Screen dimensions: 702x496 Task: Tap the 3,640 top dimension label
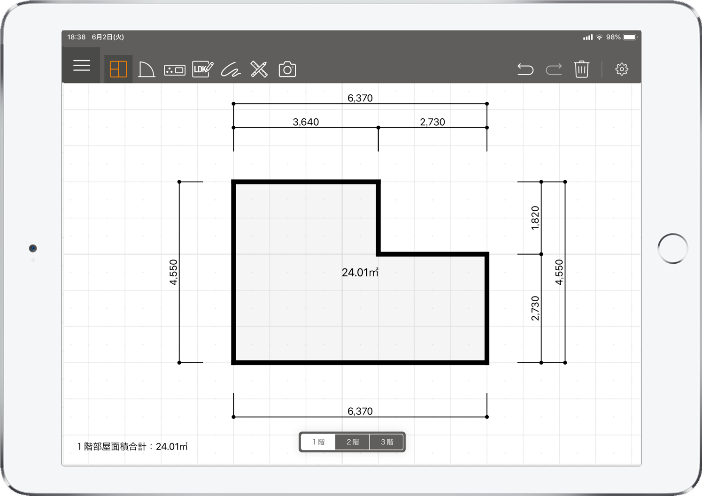(x=305, y=122)
